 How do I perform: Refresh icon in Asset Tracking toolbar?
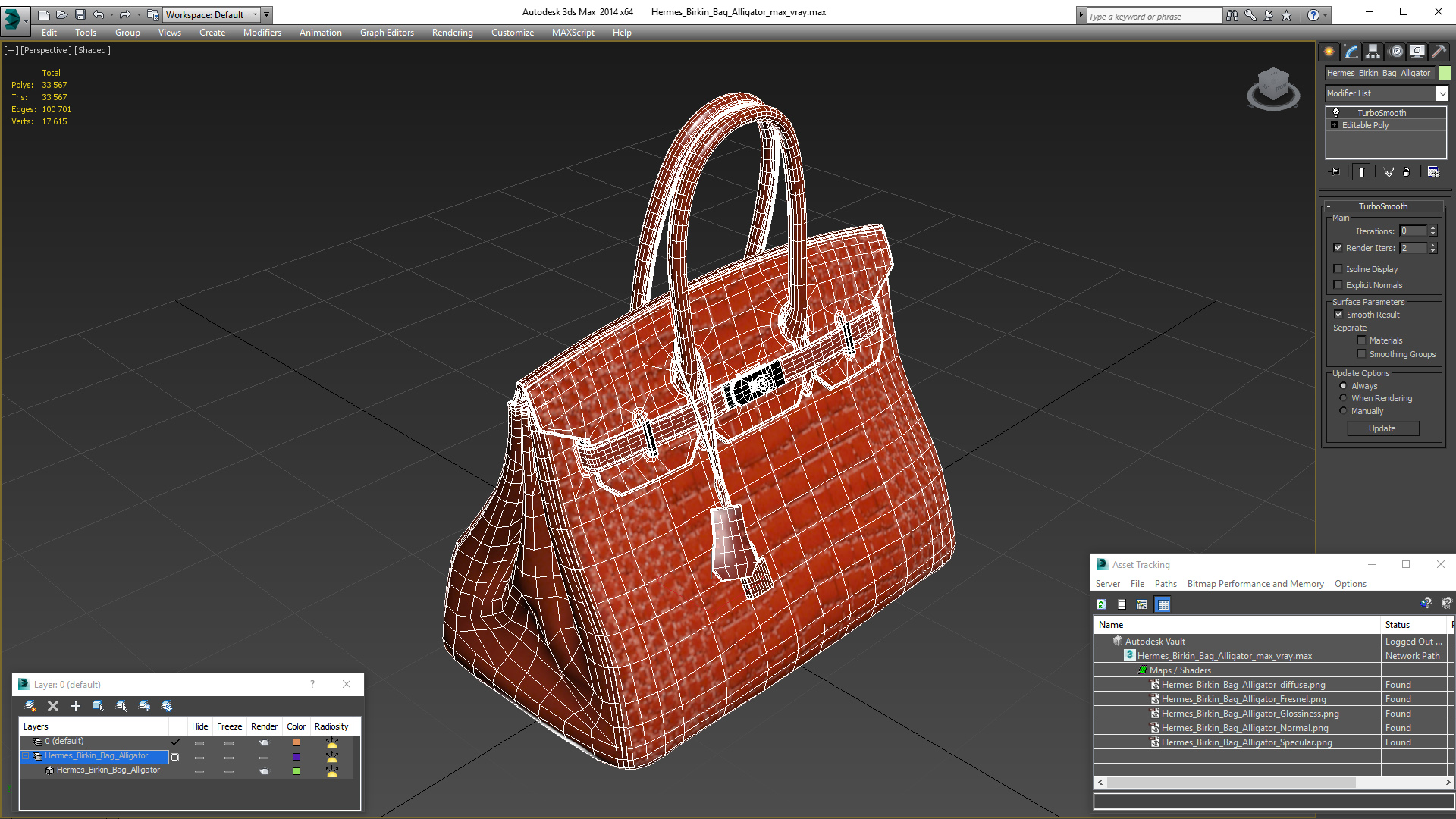coord(1101,604)
